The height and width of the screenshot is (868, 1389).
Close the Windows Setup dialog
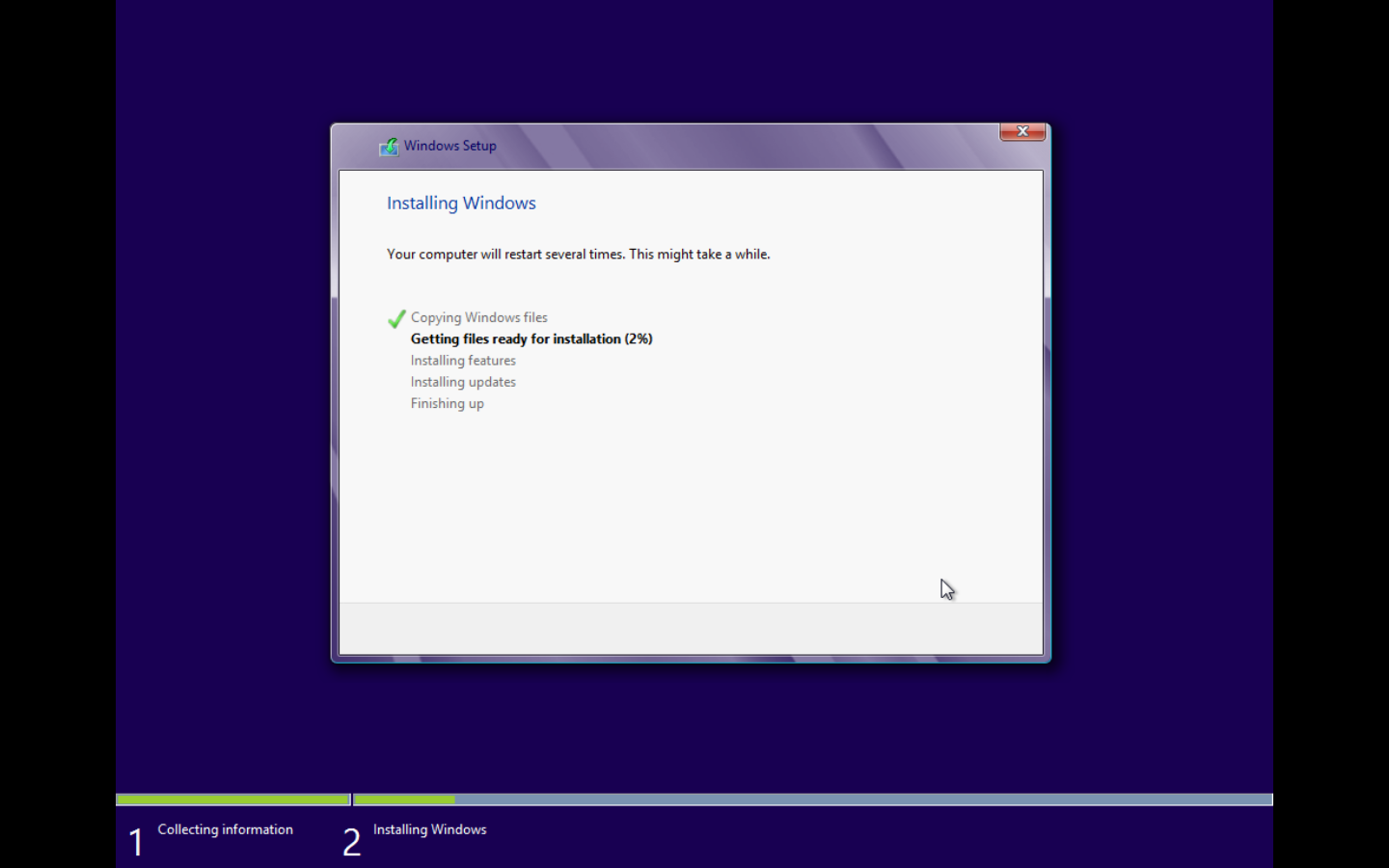point(1022,132)
